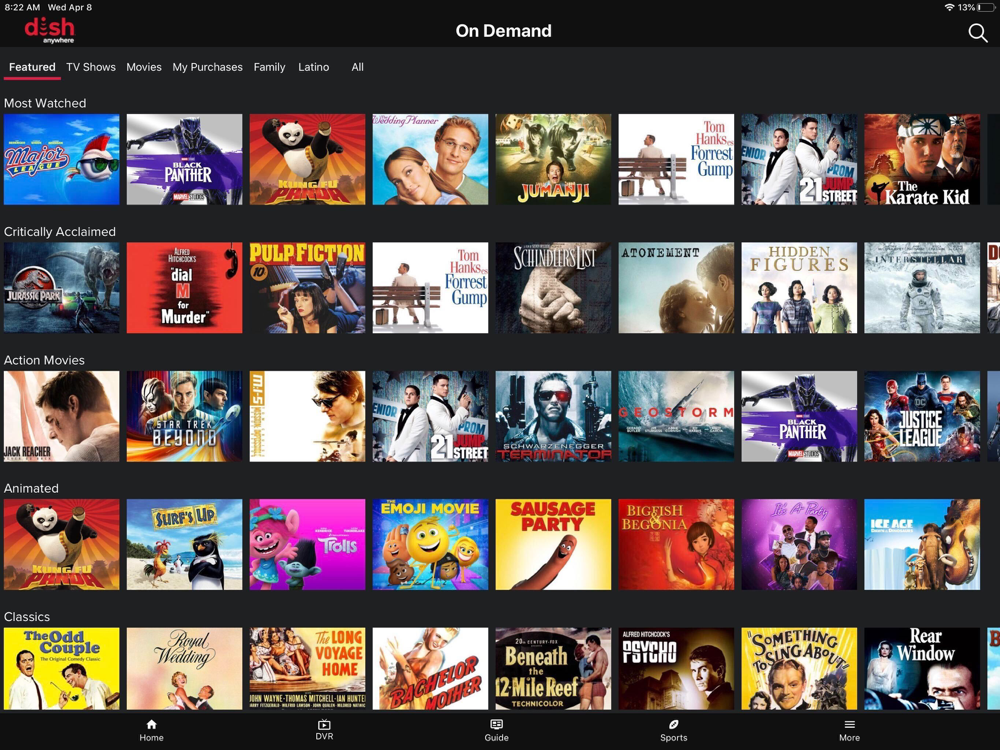This screenshot has height=750, width=1000.
Task: Open Pulp Fiction in Critically Acclaimed
Action: pyautogui.click(x=307, y=288)
